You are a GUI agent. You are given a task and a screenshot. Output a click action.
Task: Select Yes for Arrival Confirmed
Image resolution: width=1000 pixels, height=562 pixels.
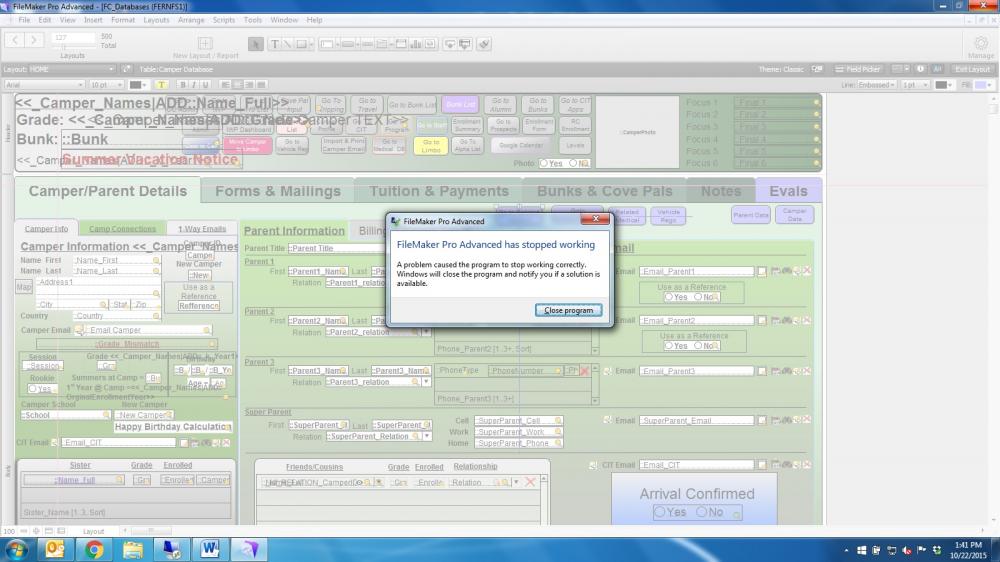pyautogui.click(x=660, y=513)
